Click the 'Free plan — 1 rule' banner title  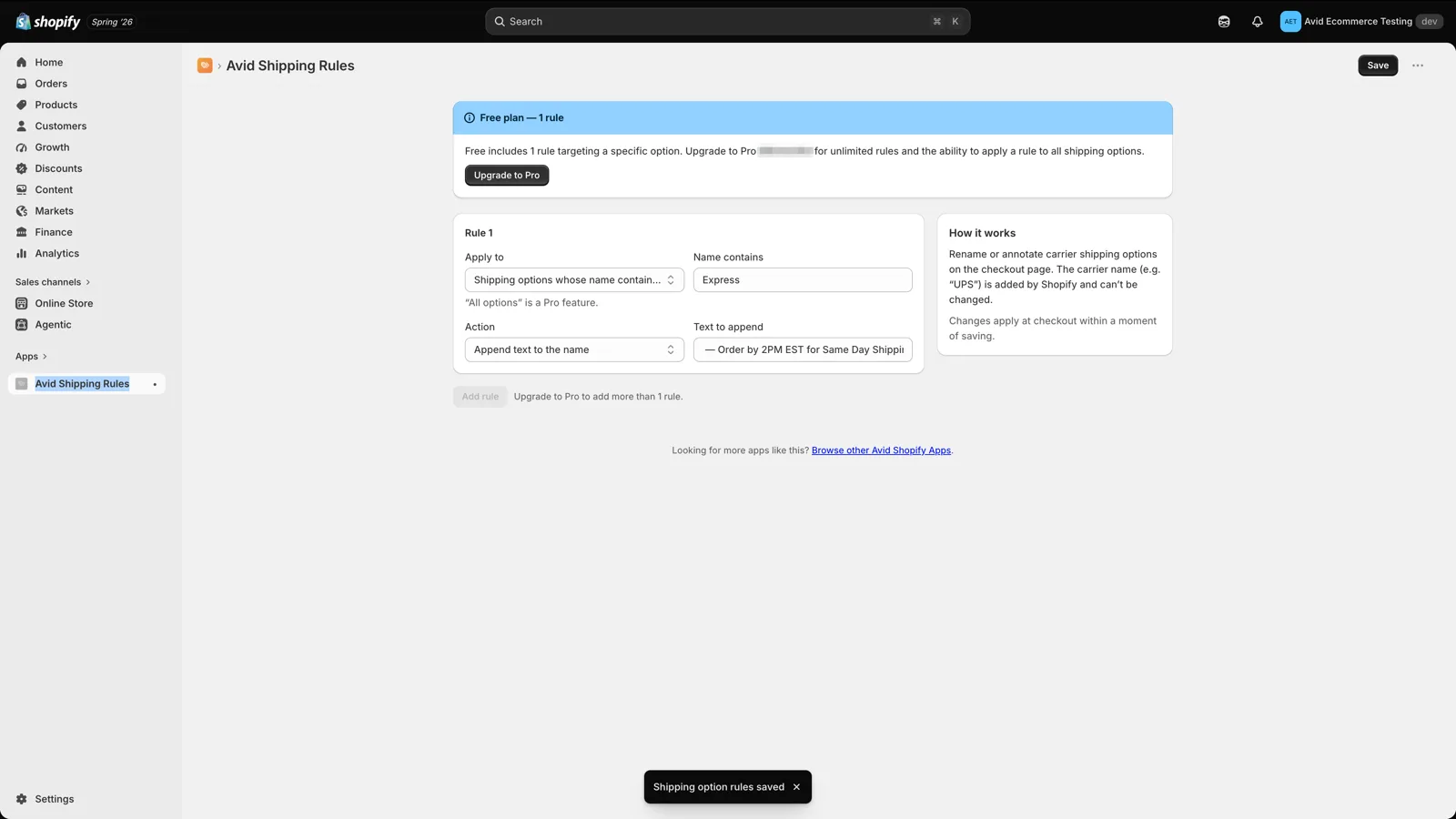click(521, 118)
